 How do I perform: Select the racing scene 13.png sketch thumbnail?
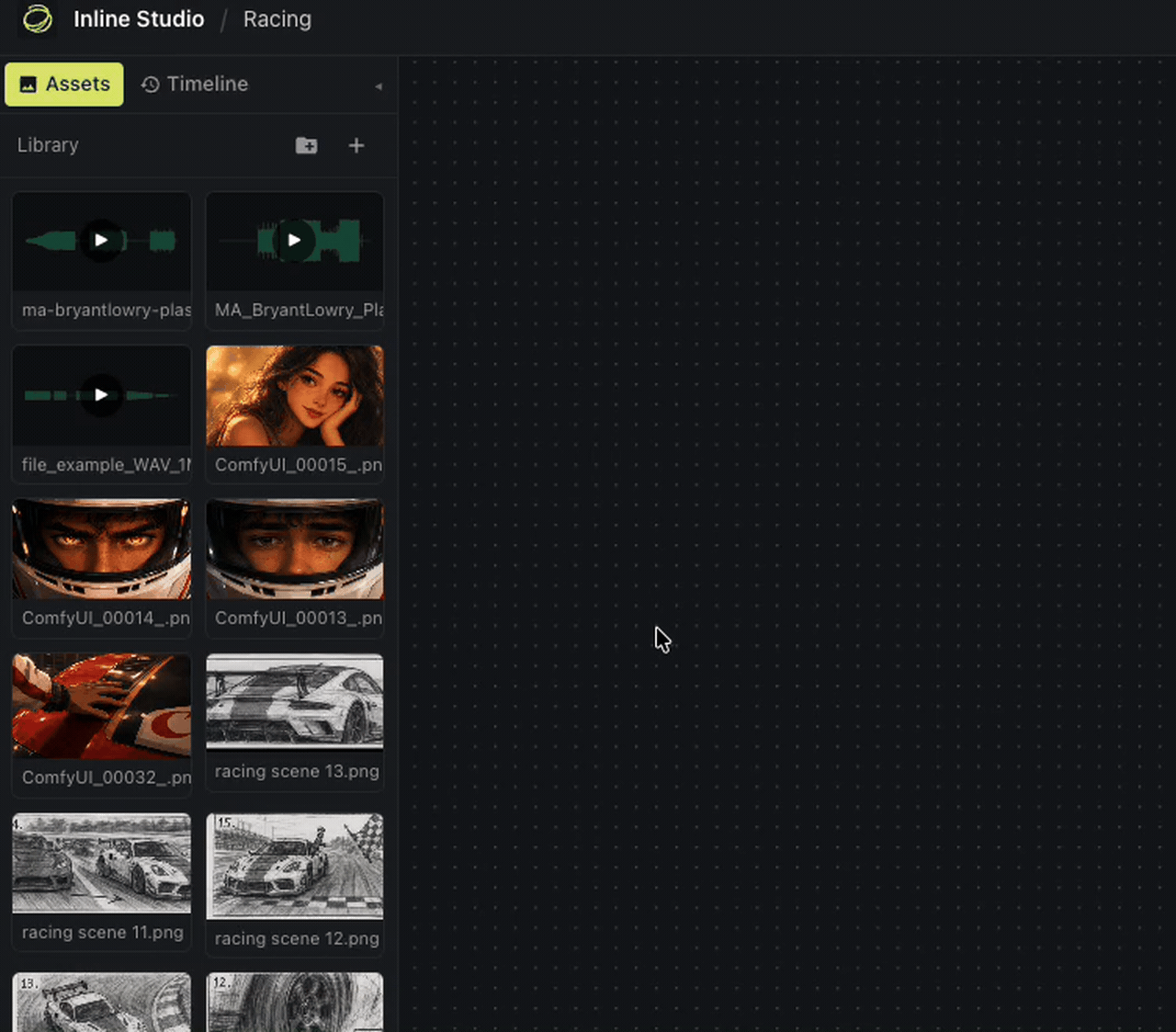(x=295, y=703)
